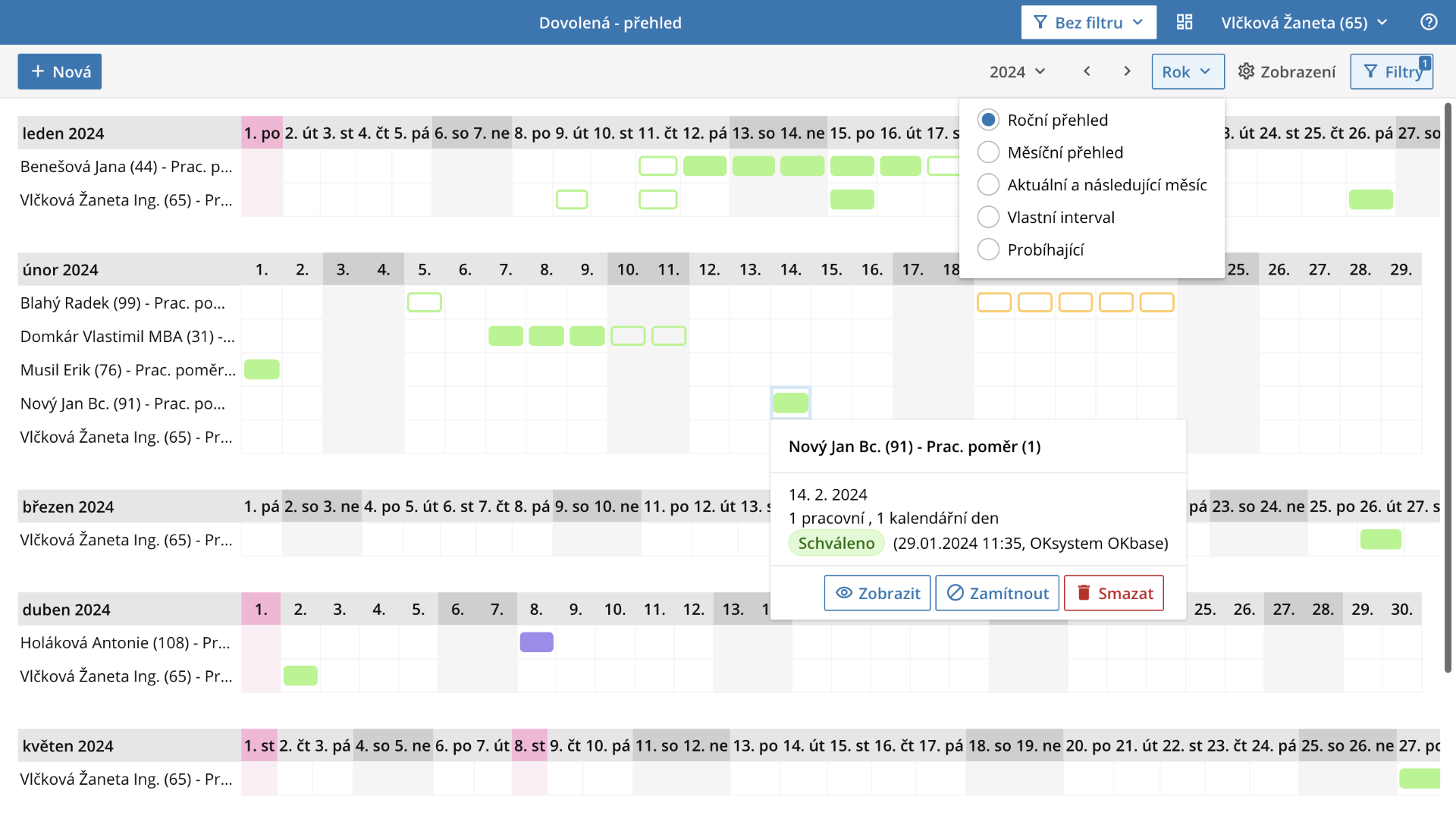1456x825 pixels.
Task: Click Vlčková Žaneta January 26 vacation block
Action: 1370,199
